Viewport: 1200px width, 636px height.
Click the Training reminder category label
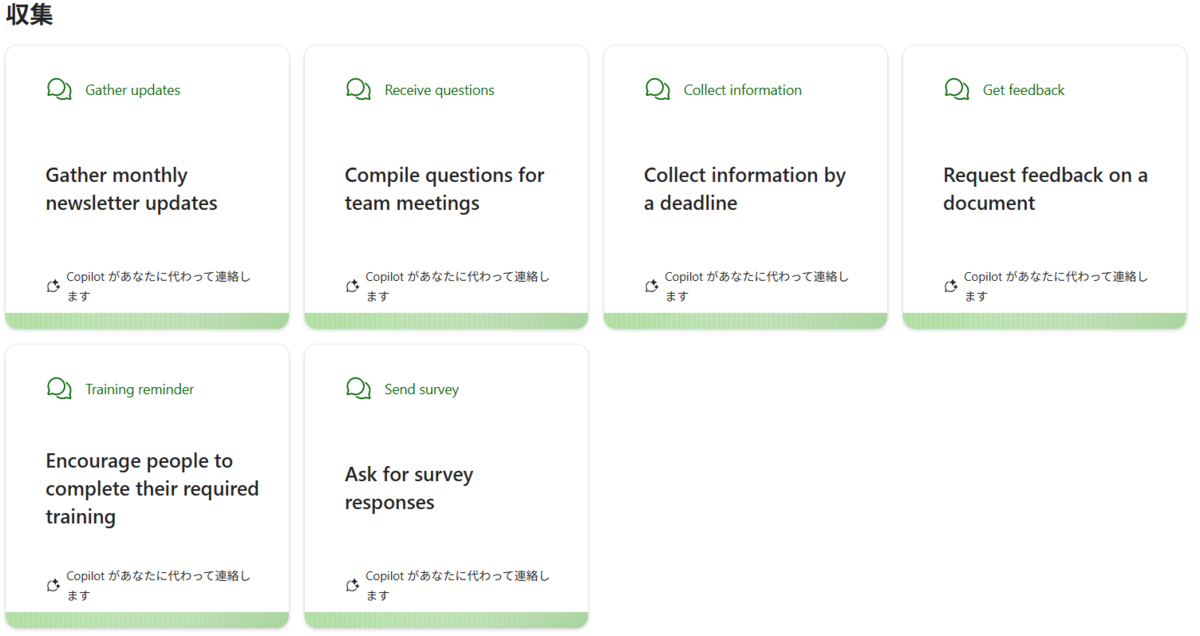click(x=139, y=389)
